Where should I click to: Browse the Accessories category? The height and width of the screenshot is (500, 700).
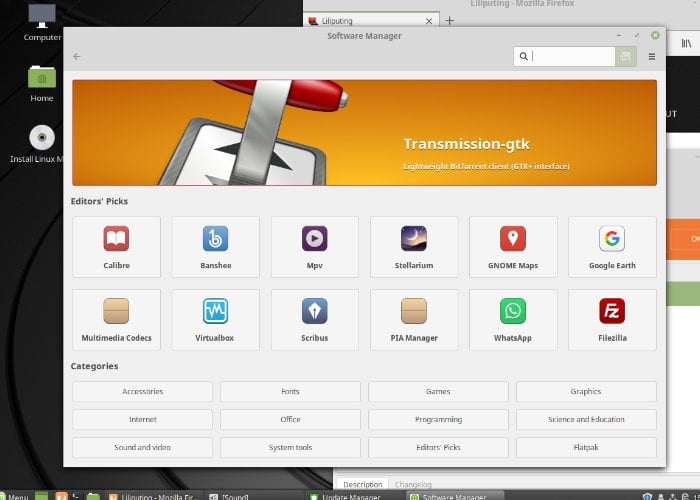(x=142, y=391)
